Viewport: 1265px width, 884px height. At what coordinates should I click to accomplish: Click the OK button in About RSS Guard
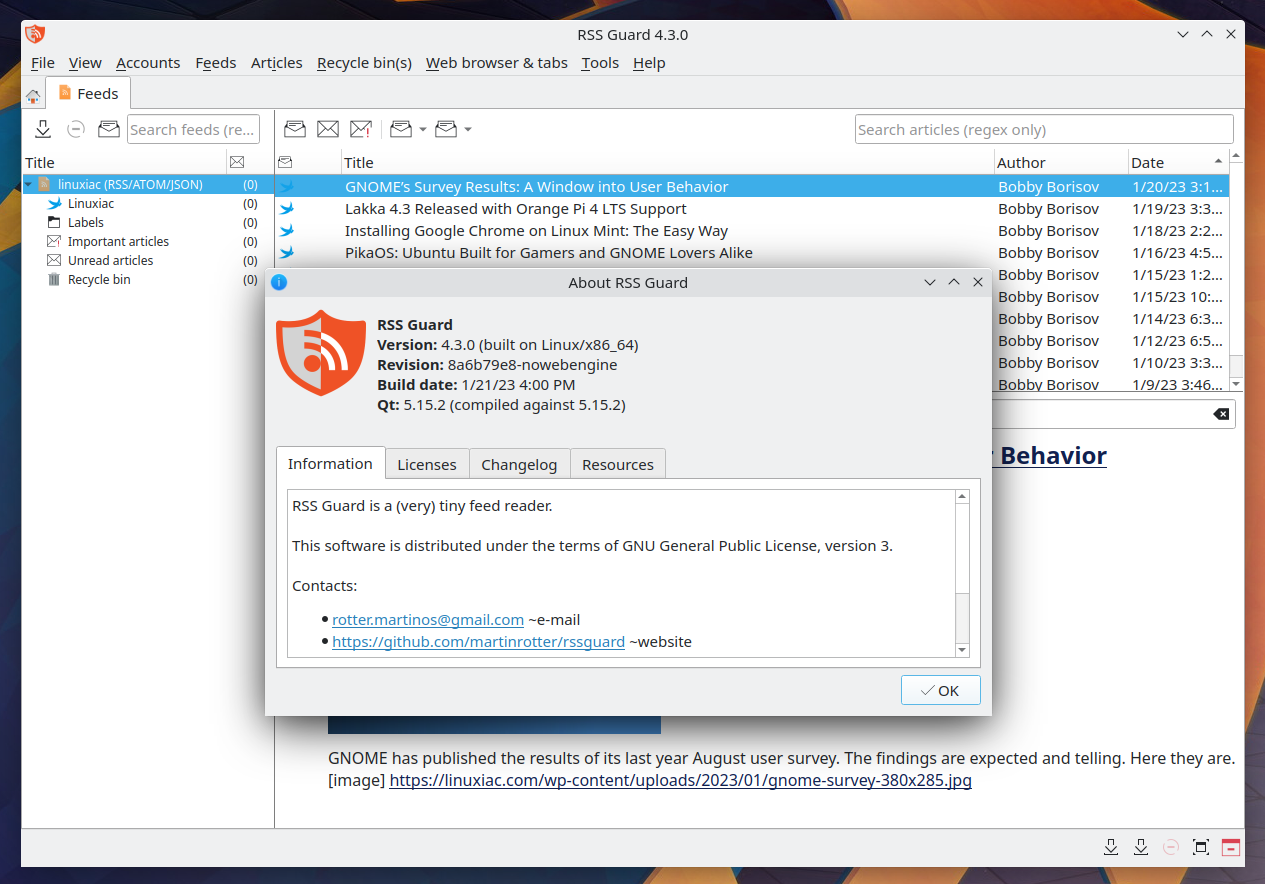pyautogui.click(x=940, y=690)
